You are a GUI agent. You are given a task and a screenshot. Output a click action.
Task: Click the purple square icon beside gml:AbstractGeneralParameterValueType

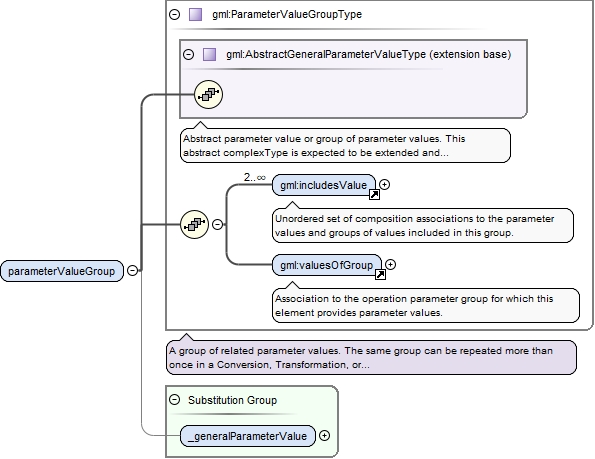[x=209, y=54]
